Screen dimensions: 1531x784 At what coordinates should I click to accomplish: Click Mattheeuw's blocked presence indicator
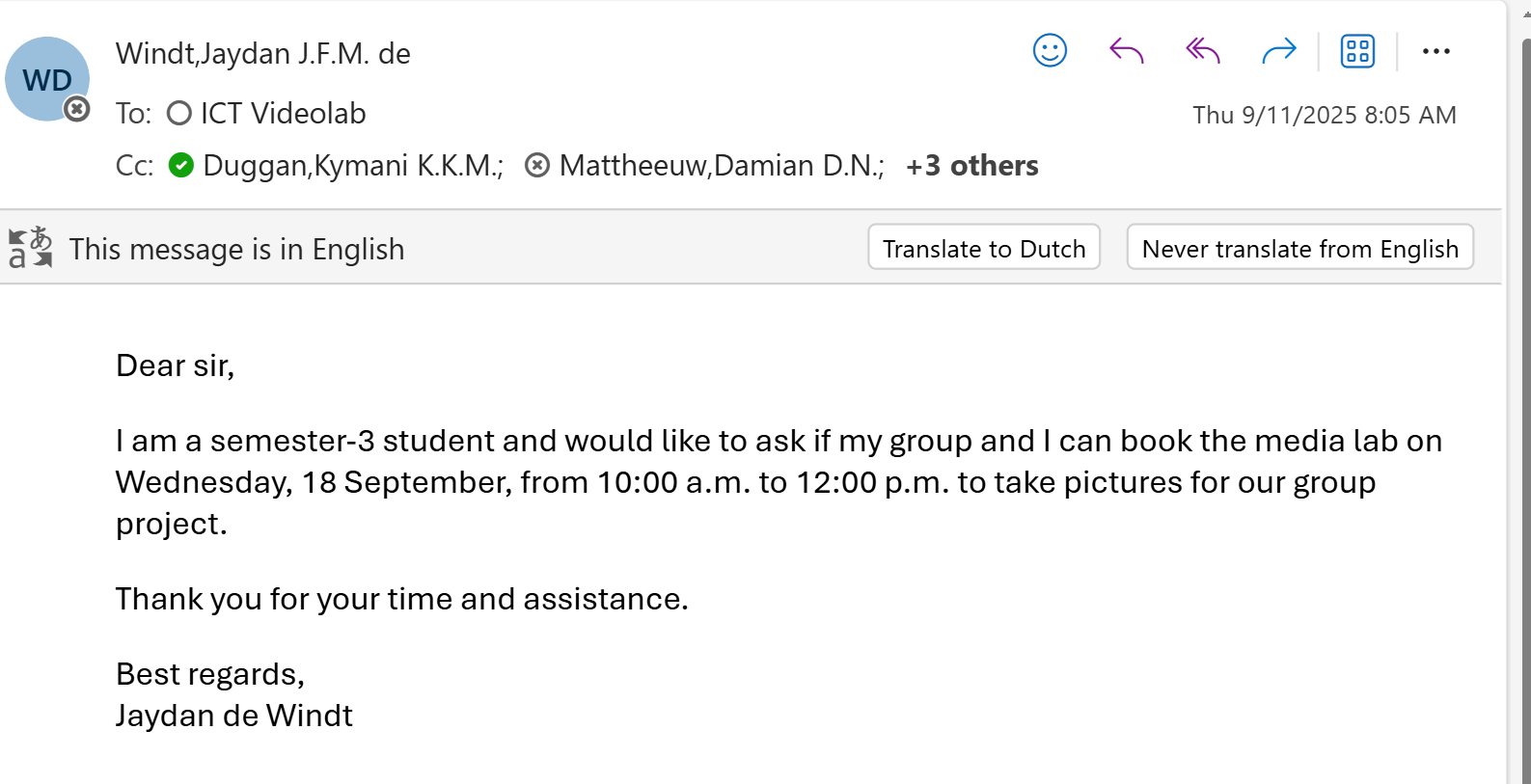[537, 165]
